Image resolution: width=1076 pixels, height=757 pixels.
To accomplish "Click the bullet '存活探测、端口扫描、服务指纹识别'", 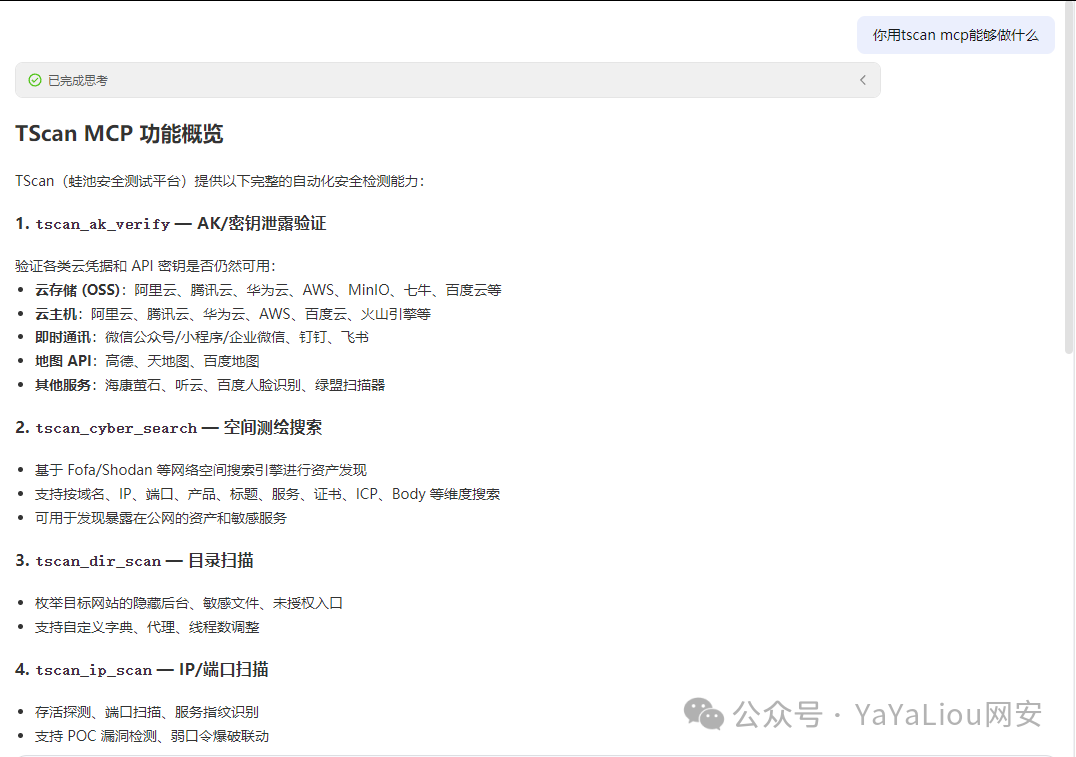I will click(x=147, y=712).
